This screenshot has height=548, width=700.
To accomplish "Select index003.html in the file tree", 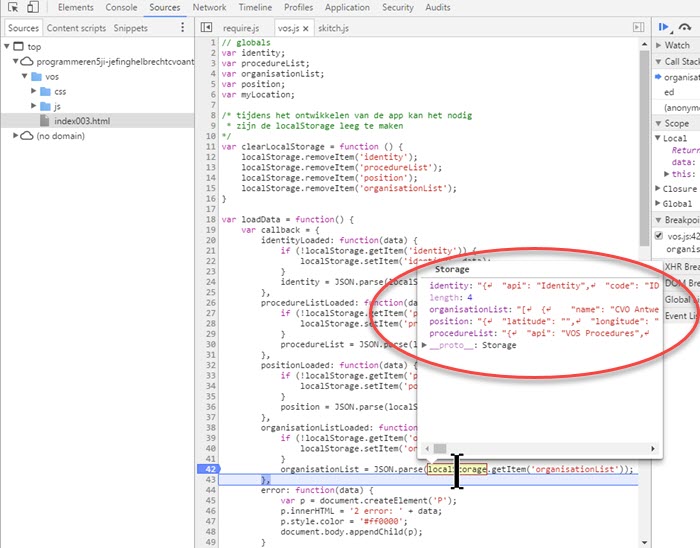I will (x=82, y=121).
